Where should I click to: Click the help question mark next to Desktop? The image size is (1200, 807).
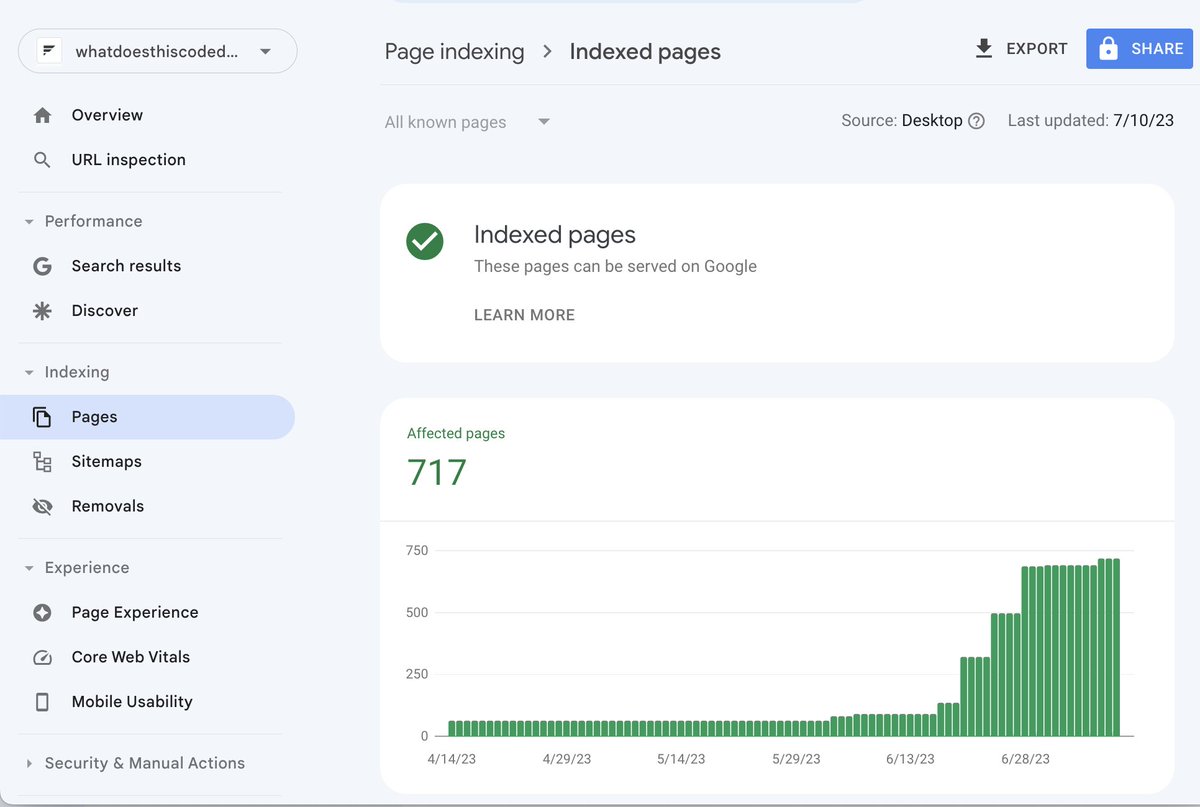point(977,121)
